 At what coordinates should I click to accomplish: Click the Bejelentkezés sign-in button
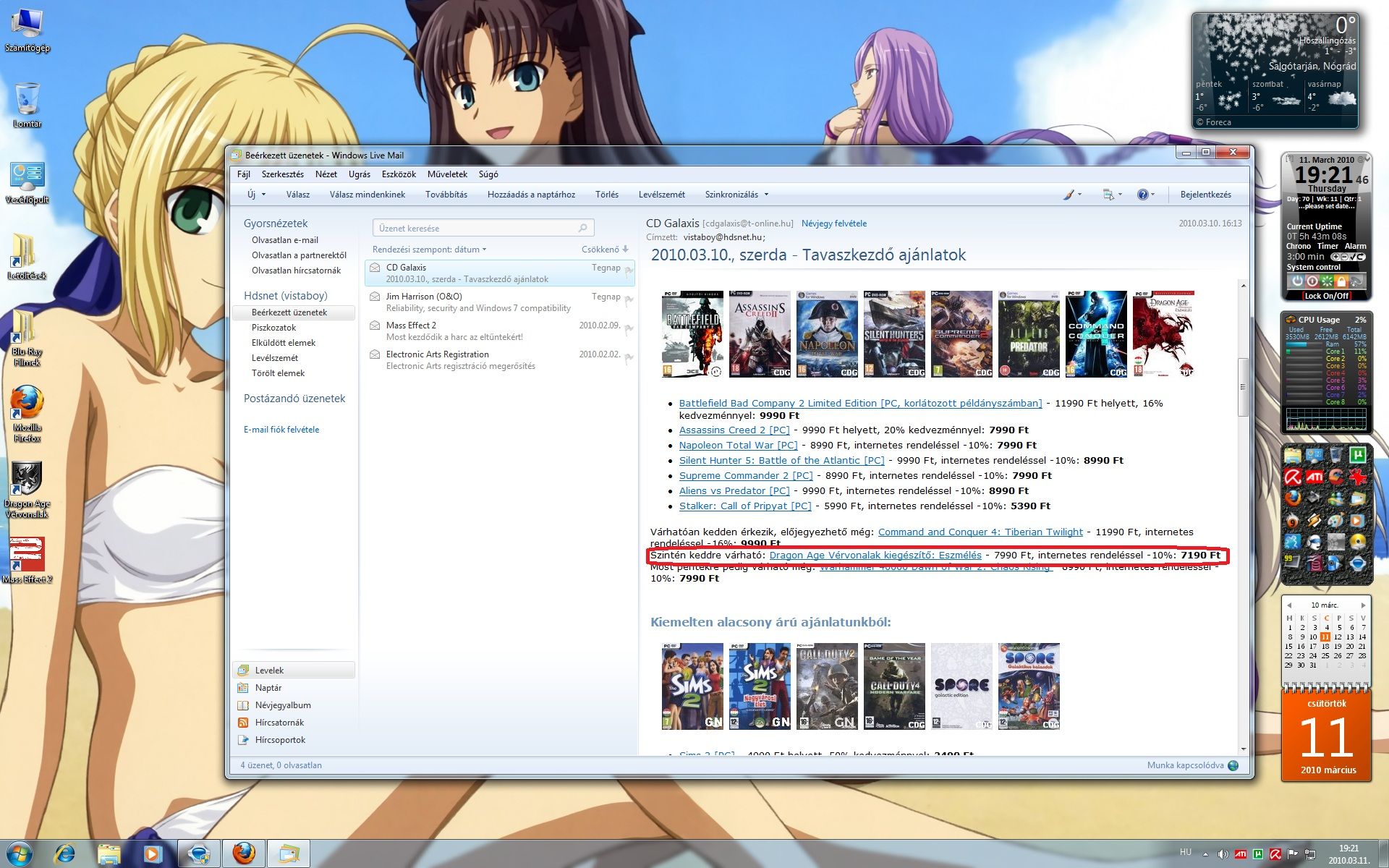1206,195
